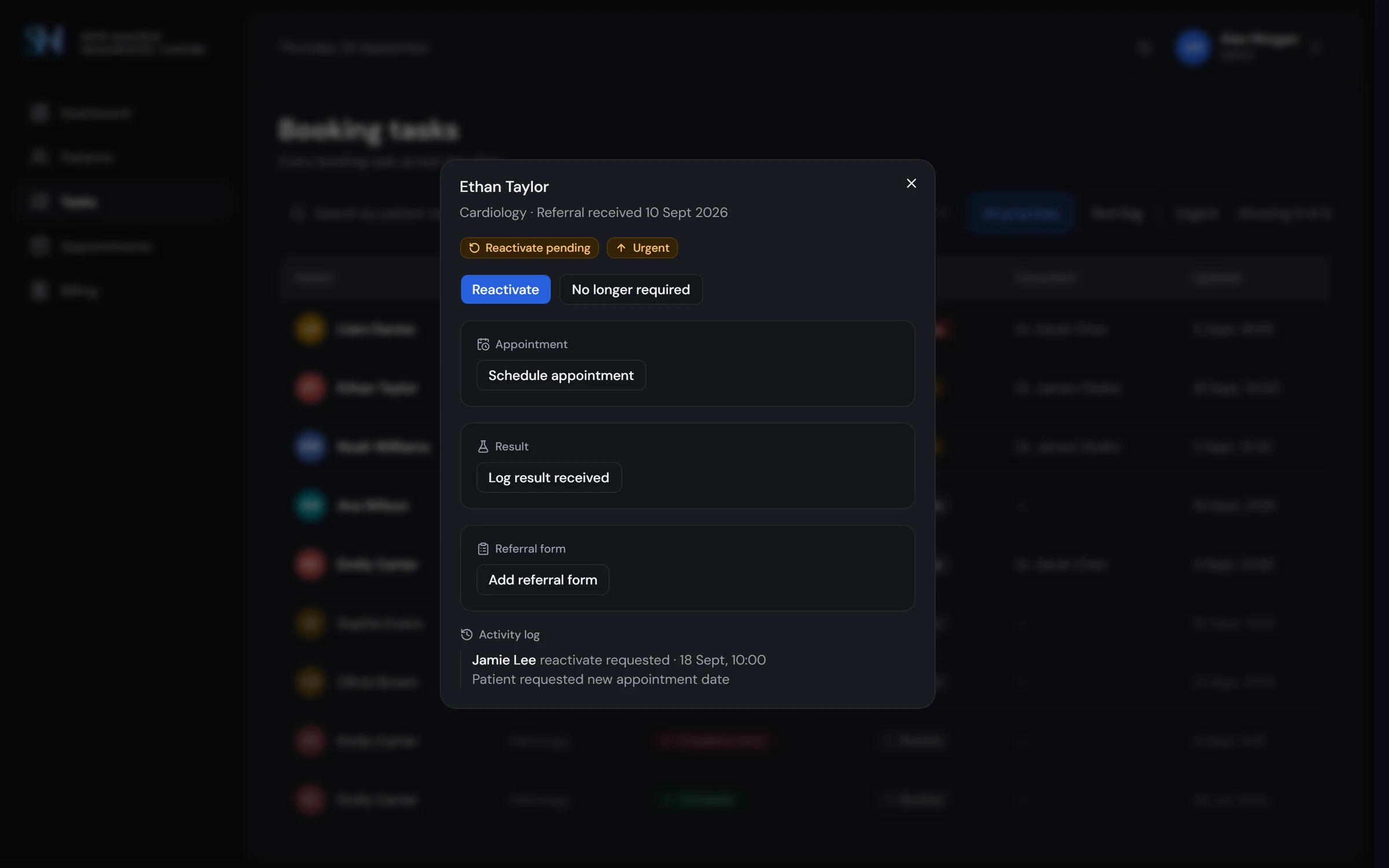Click Log result received
This screenshot has width=1389, height=868.
(x=549, y=477)
